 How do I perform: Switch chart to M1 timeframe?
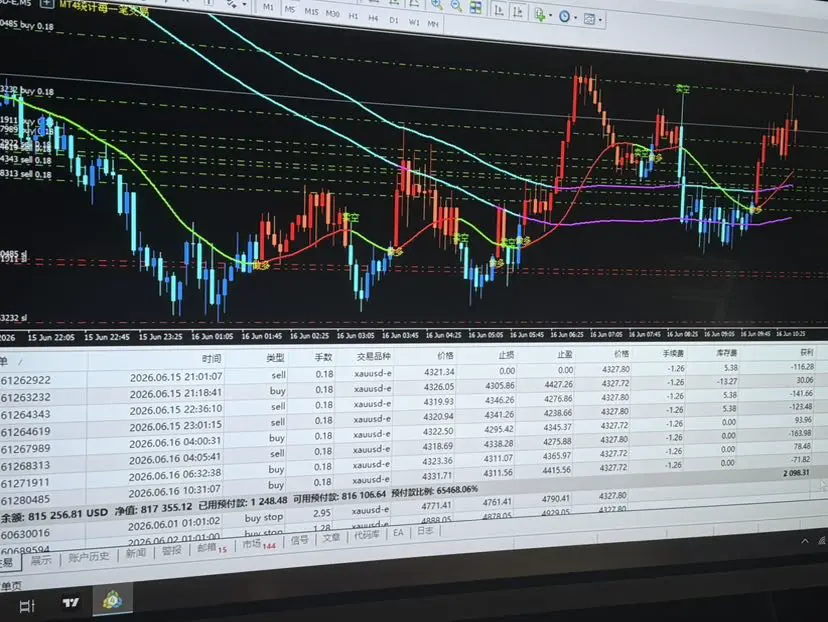coord(268,7)
